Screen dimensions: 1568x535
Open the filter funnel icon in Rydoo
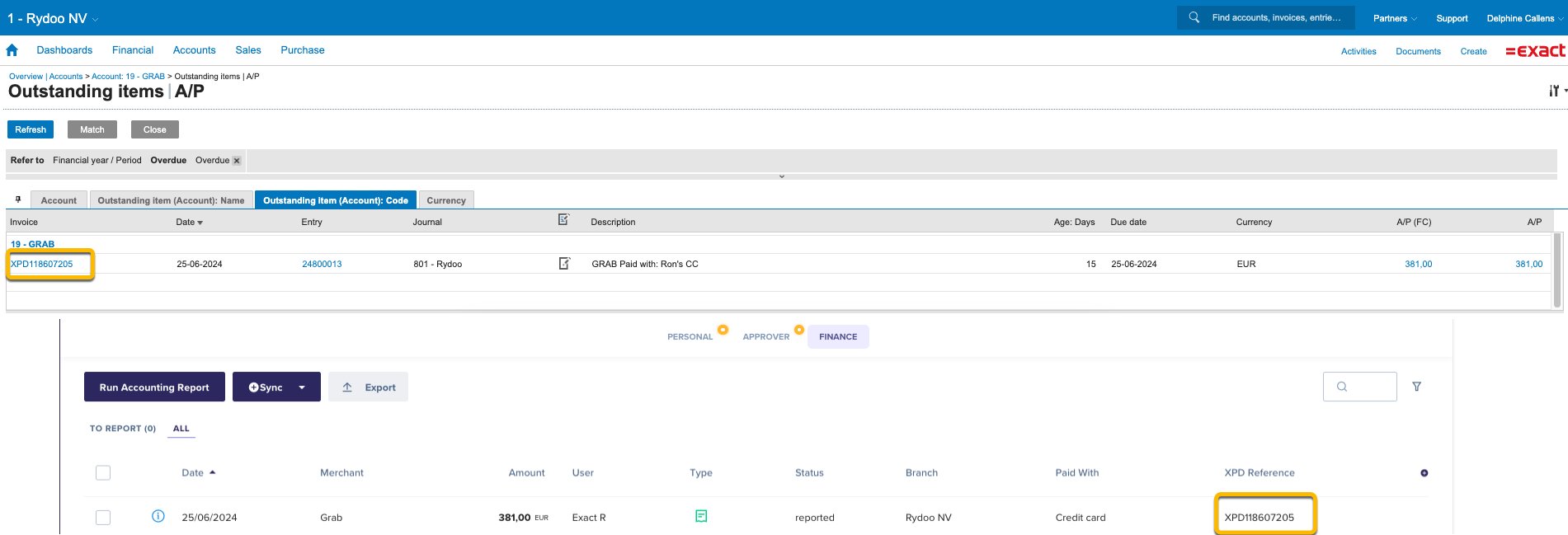1416,387
